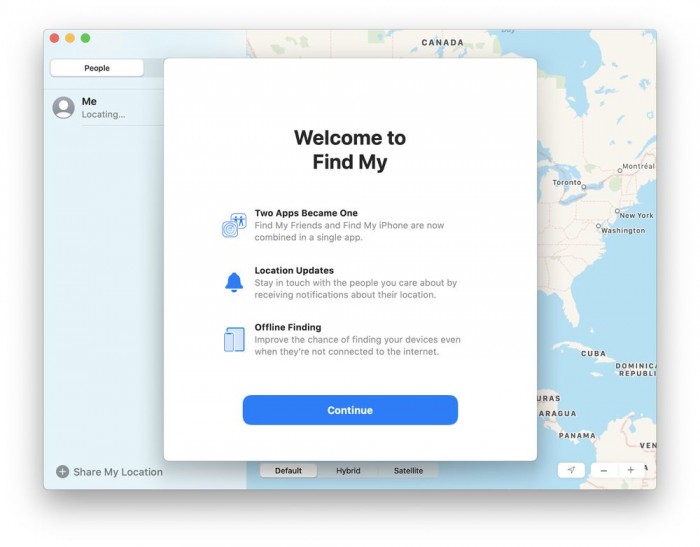Zoom out the map with minus button
The width and height of the screenshot is (700, 547).
[x=604, y=470]
